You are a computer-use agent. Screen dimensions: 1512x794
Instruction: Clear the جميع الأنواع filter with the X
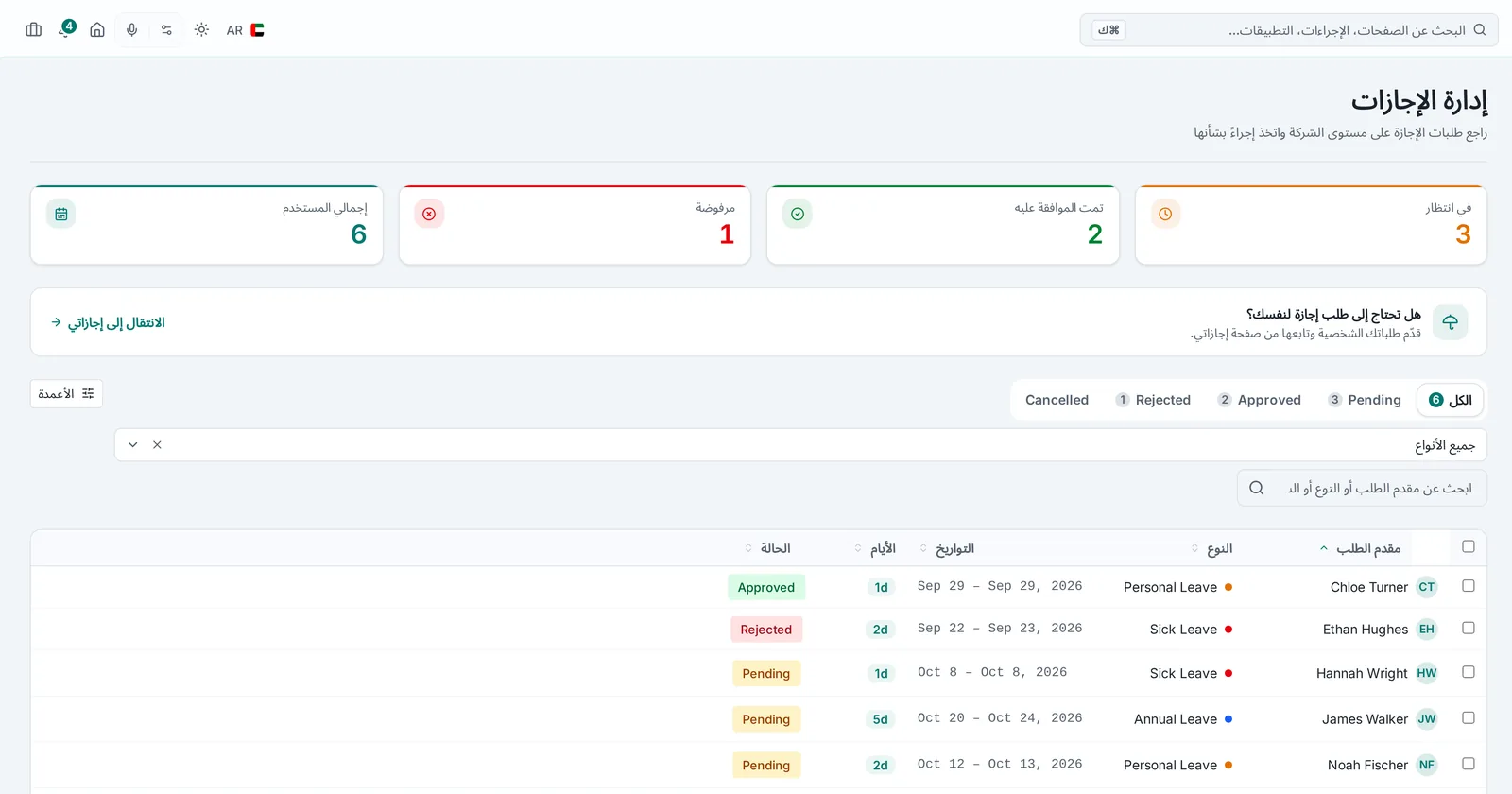[157, 444]
